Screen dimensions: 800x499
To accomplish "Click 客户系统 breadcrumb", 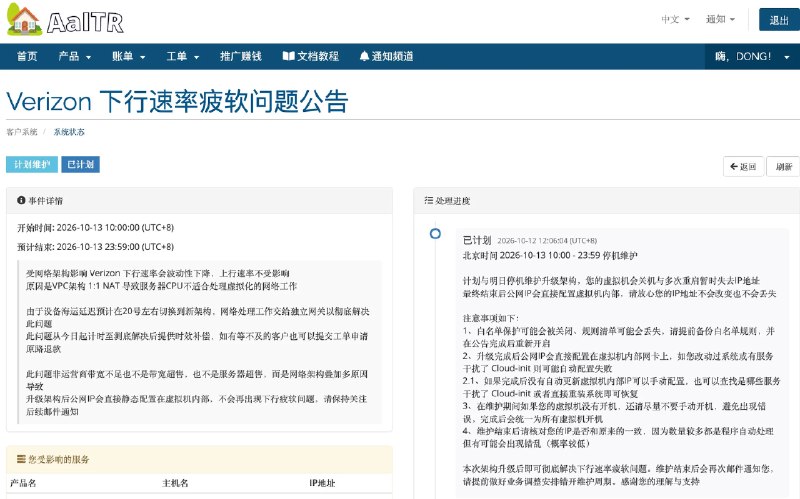I will coord(22,132).
